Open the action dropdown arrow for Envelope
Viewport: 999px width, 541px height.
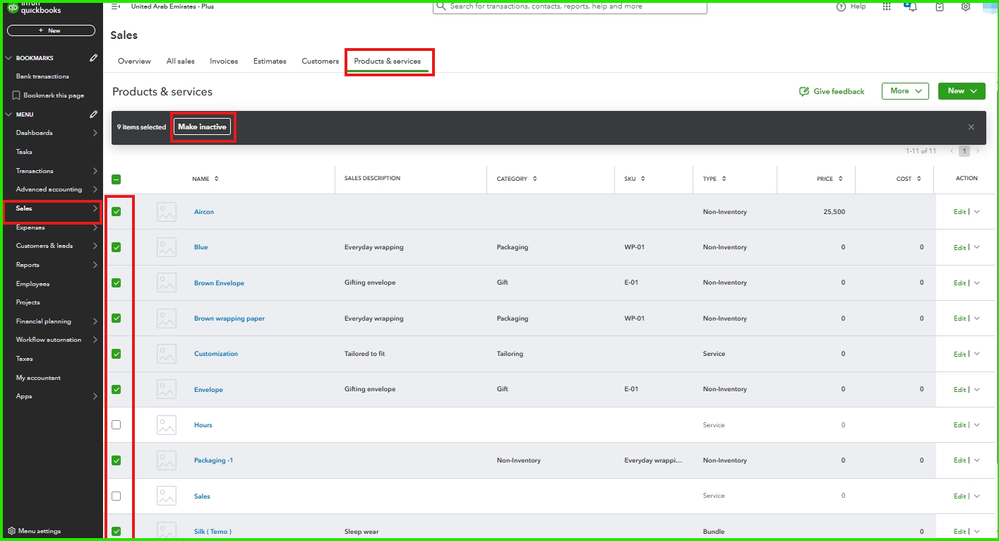pos(977,389)
